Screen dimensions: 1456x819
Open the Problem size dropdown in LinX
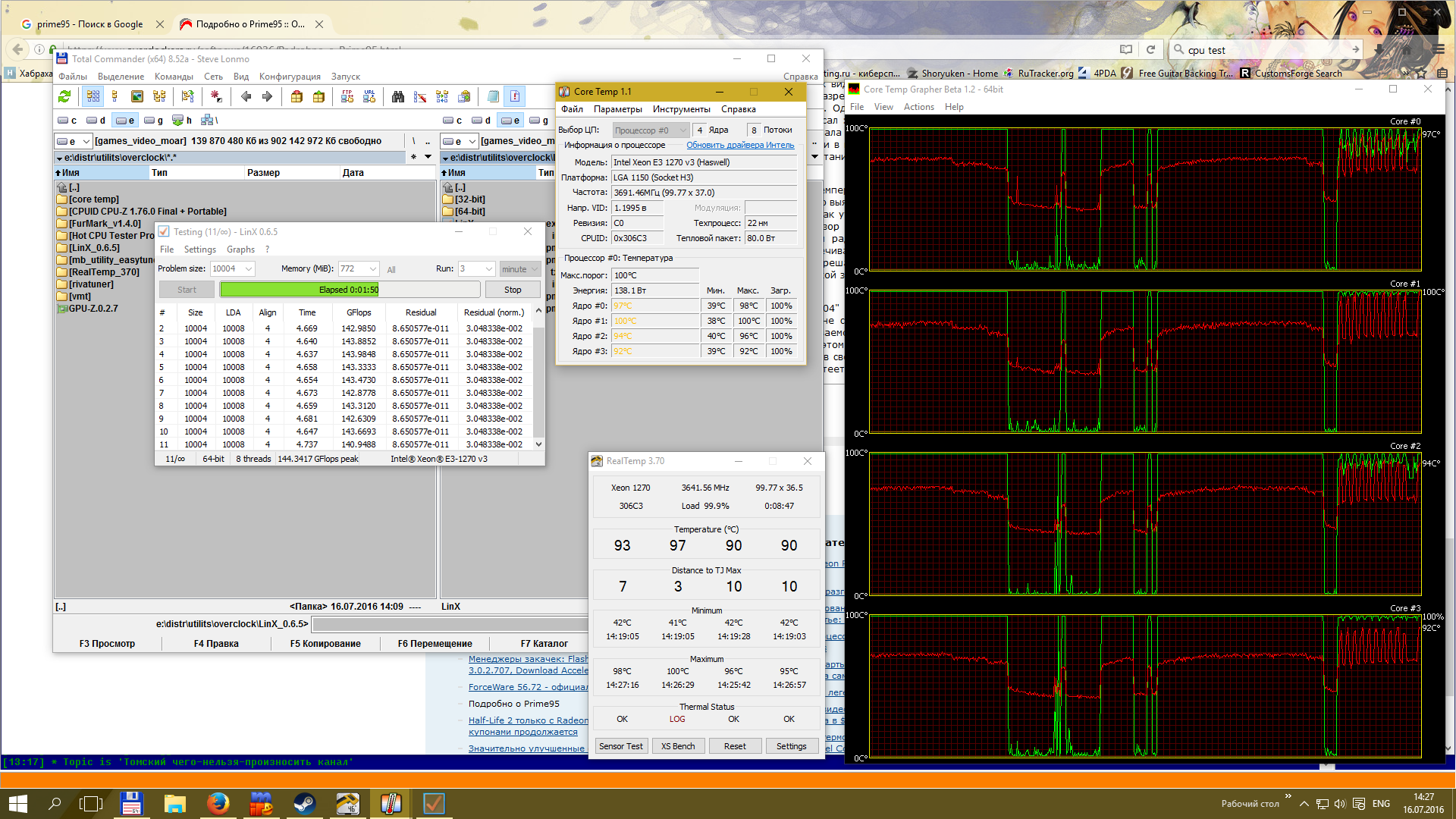(x=232, y=269)
